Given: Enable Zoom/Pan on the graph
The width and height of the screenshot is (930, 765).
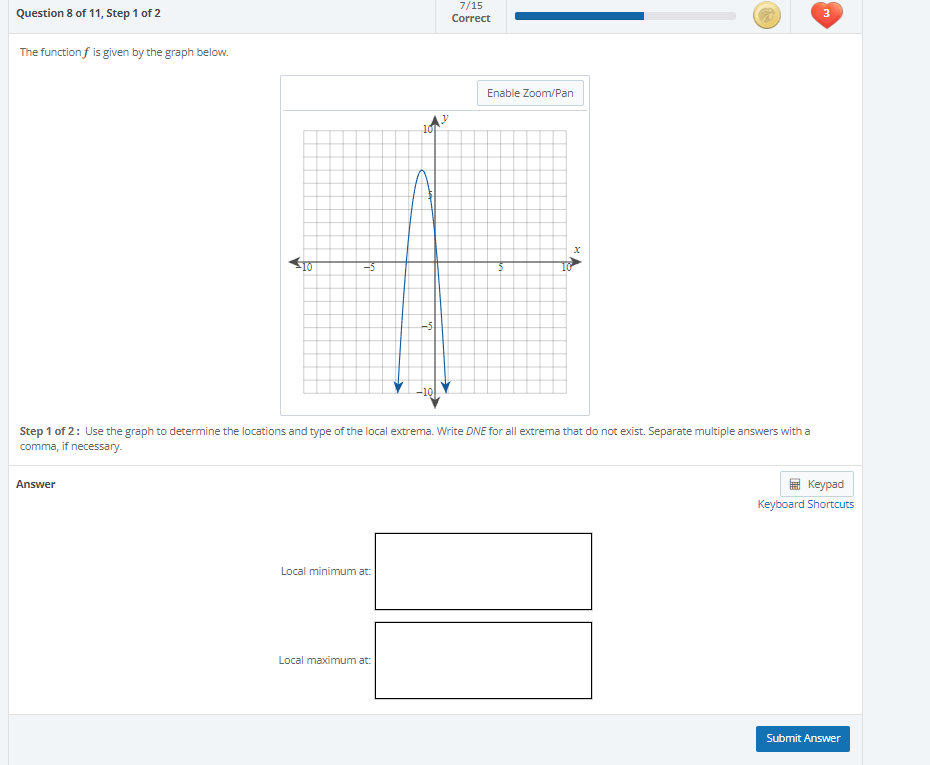Looking at the screenshot, I should (x=530, y=92).
